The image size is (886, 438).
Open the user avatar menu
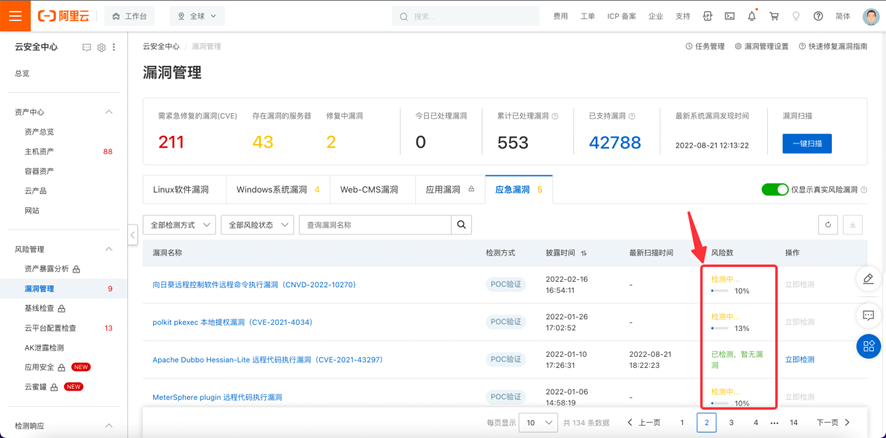coord(871,16)
